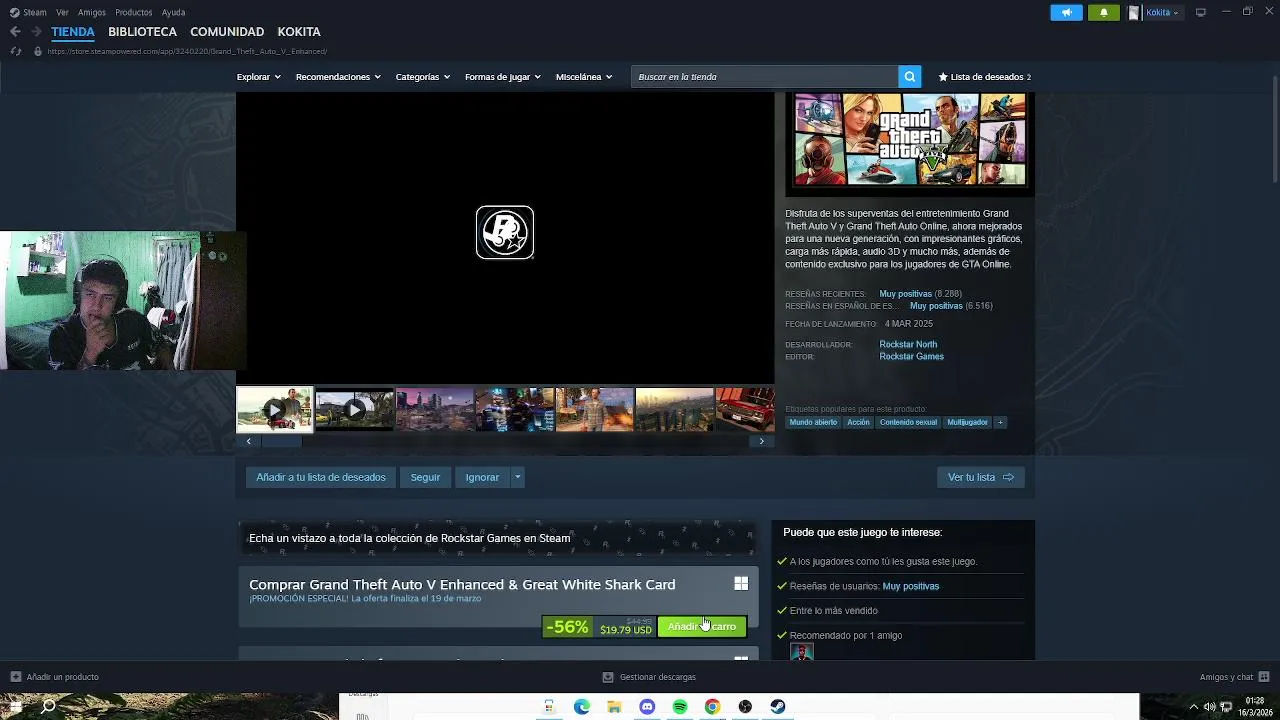The height and width of the screenshot is (720, 1280).
Task: Click the Steam announcements megaphone icon
Action: [1066, 13]
